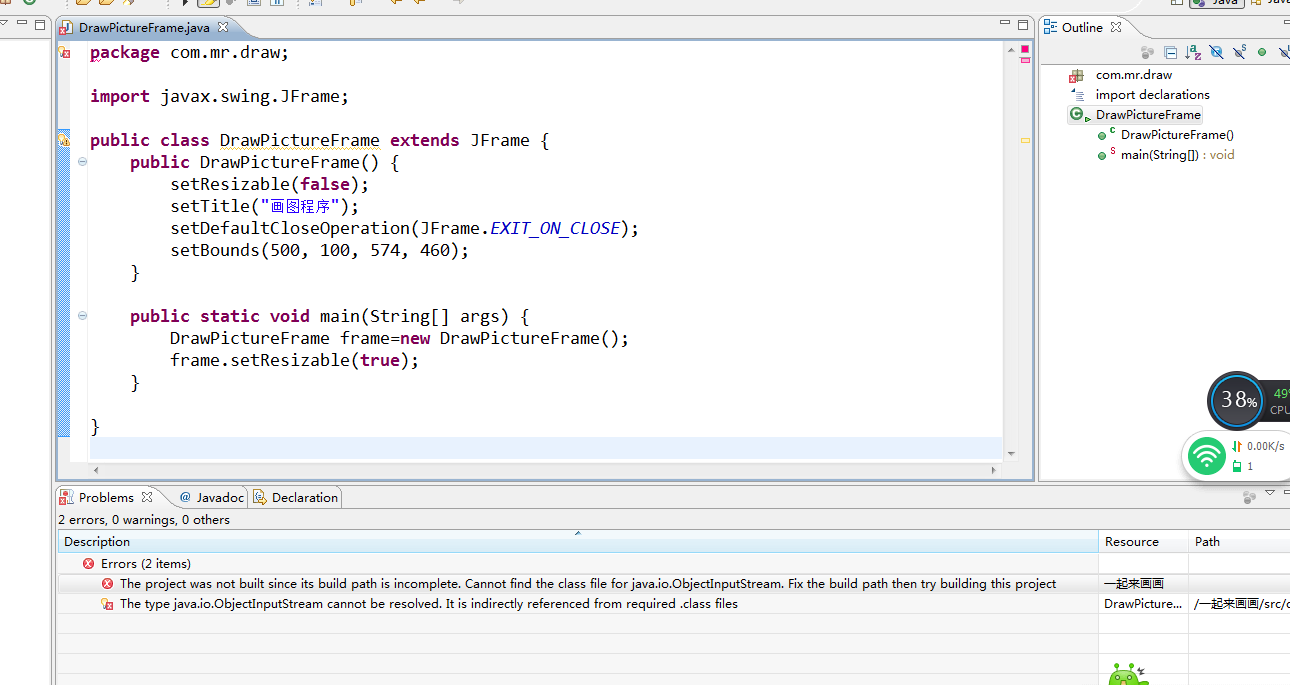
Task: Select DrawPictureFrame class in Outline
Action: (1148, 115)
